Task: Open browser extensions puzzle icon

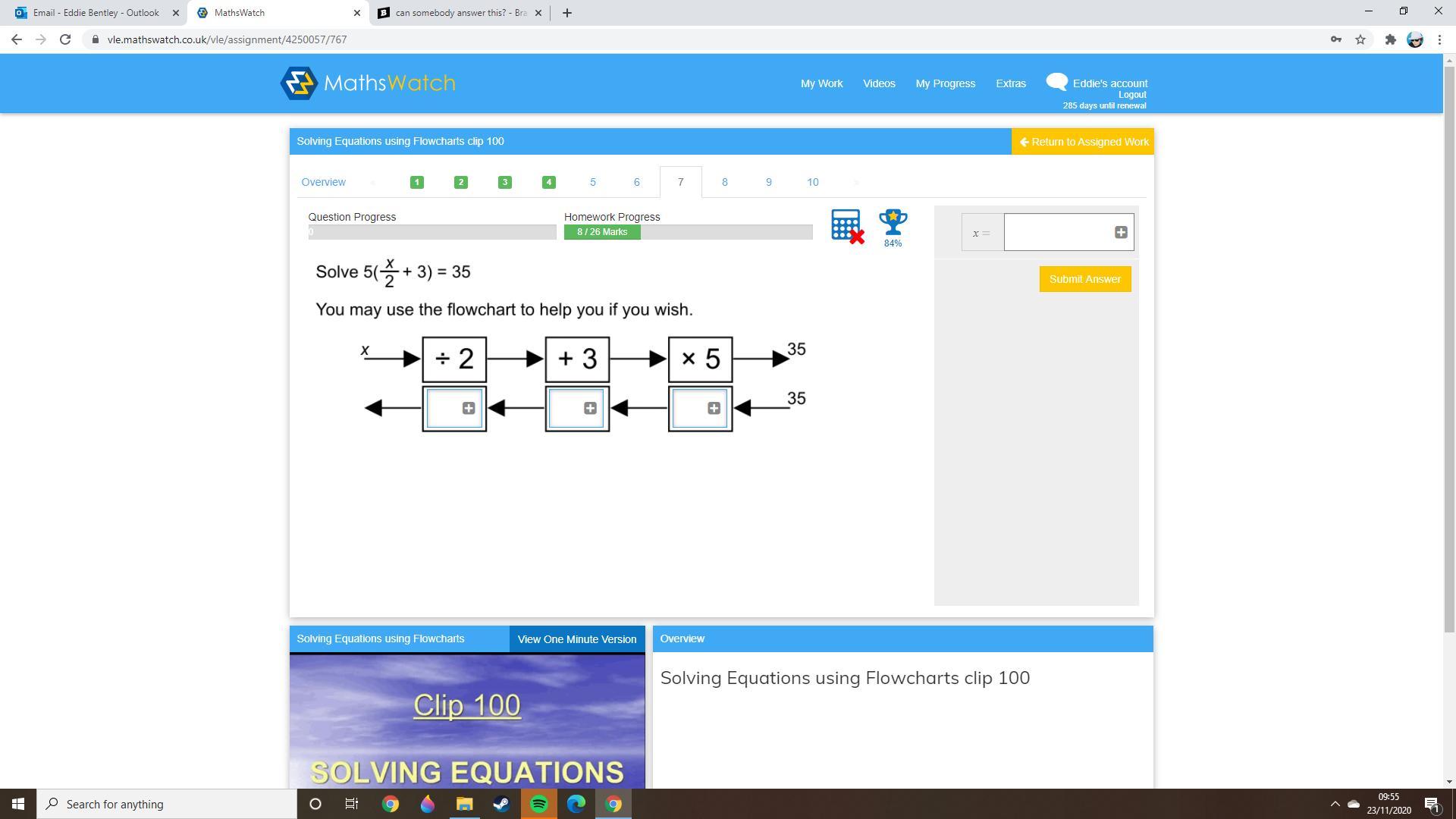Action: (1390, 39)
